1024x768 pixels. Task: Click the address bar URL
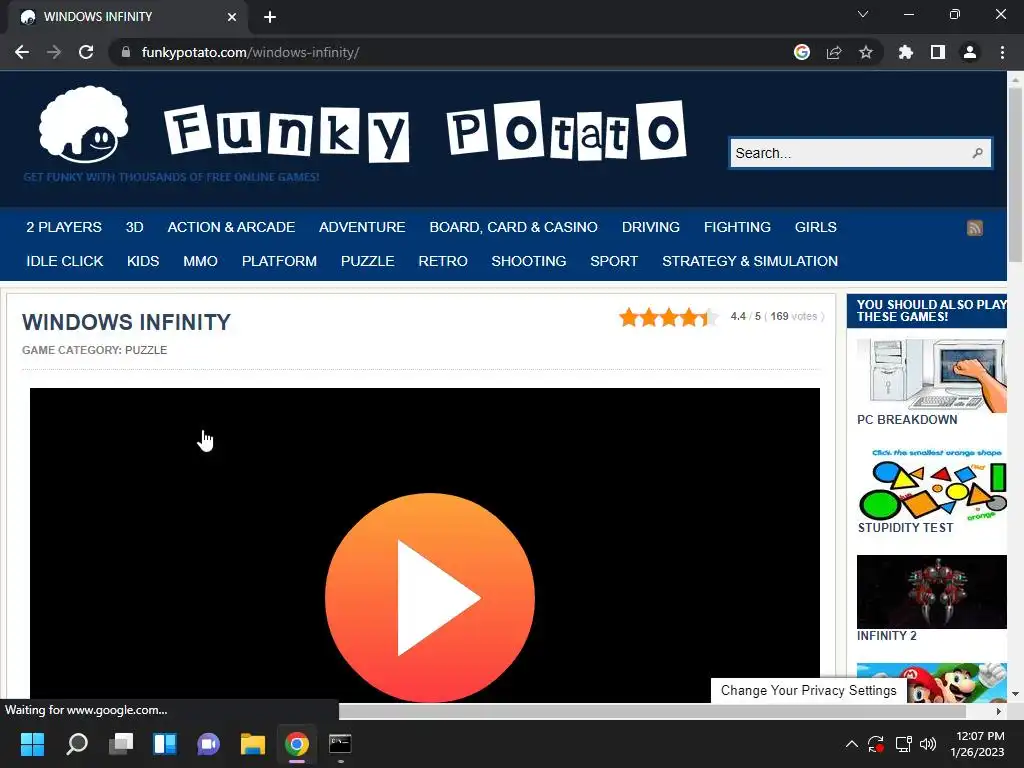tap(250, 52)
